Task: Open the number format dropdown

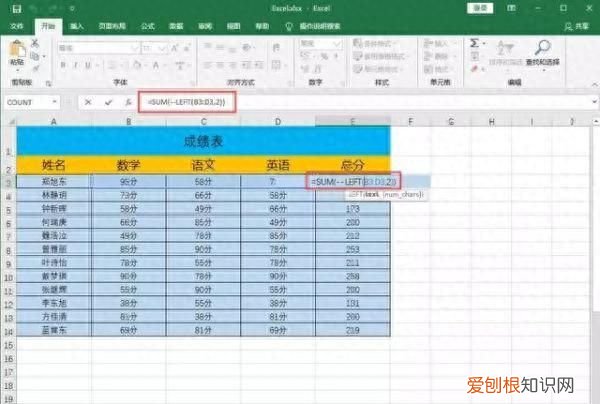Action: click(337, 44)
